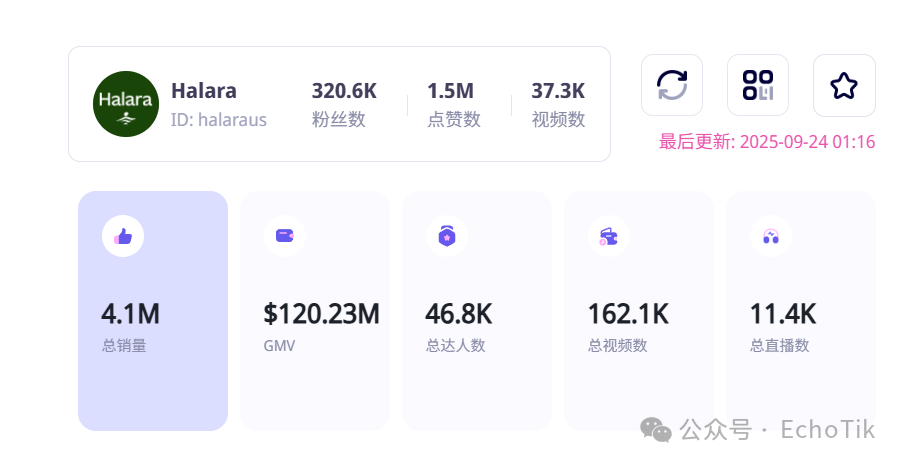Click the ID: halaraus text
Screen dimensions: 903x465
(x=219, y=120)
